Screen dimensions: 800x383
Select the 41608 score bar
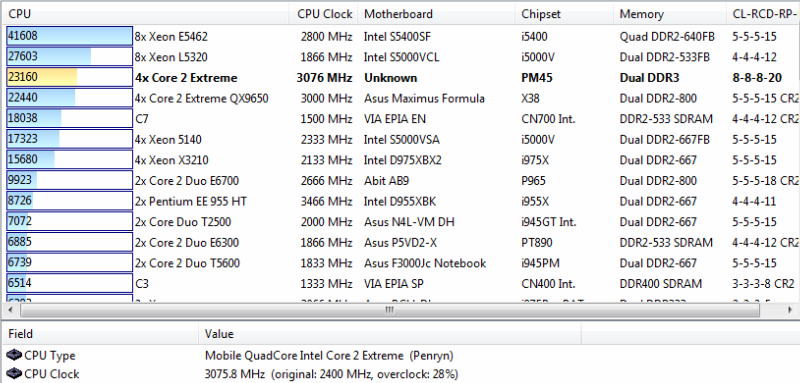(x=69, y=36)
